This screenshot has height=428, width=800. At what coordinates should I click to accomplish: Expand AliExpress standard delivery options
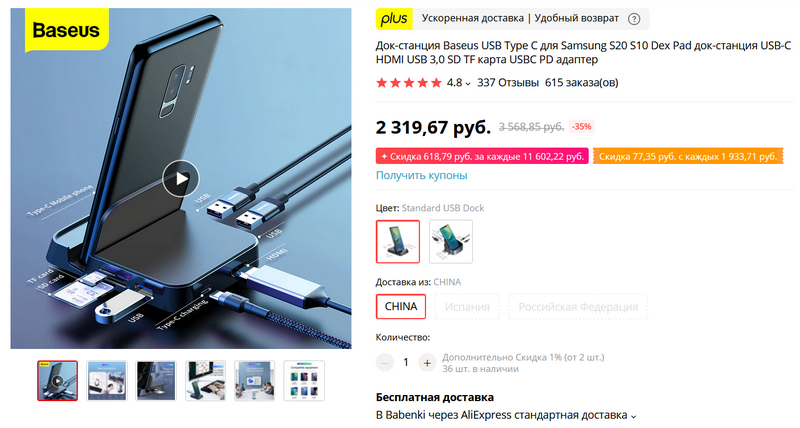(634, 416)
